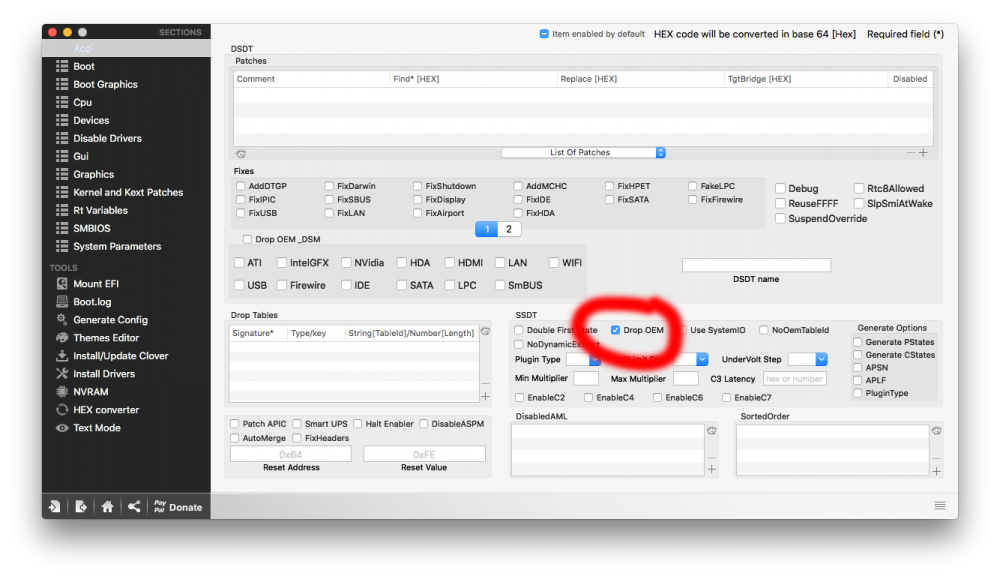The width and height of the screenshot is (1000, 579).
Task: Open the Kernel and Kext Patches section
Action: point(126,192)
